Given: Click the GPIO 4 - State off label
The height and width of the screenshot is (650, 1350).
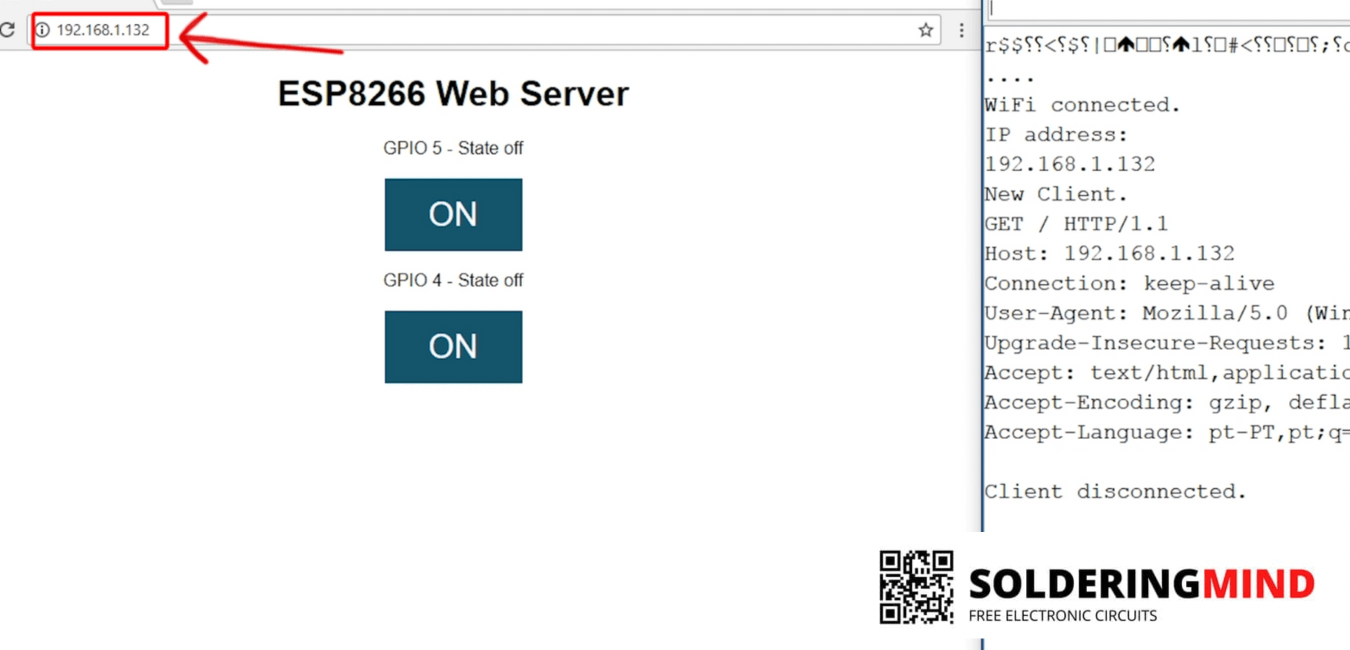Looking at the screenshot, I should coord(453,280).
